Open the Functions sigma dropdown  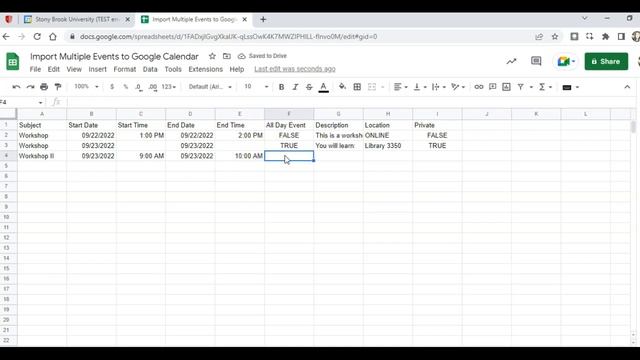coord(545,87)
